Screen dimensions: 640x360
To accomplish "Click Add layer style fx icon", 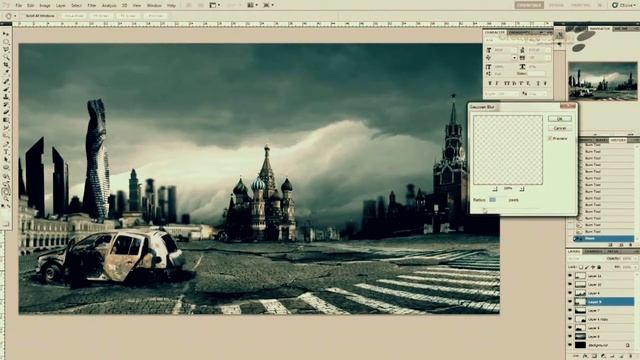I will (x=585, y=356).
